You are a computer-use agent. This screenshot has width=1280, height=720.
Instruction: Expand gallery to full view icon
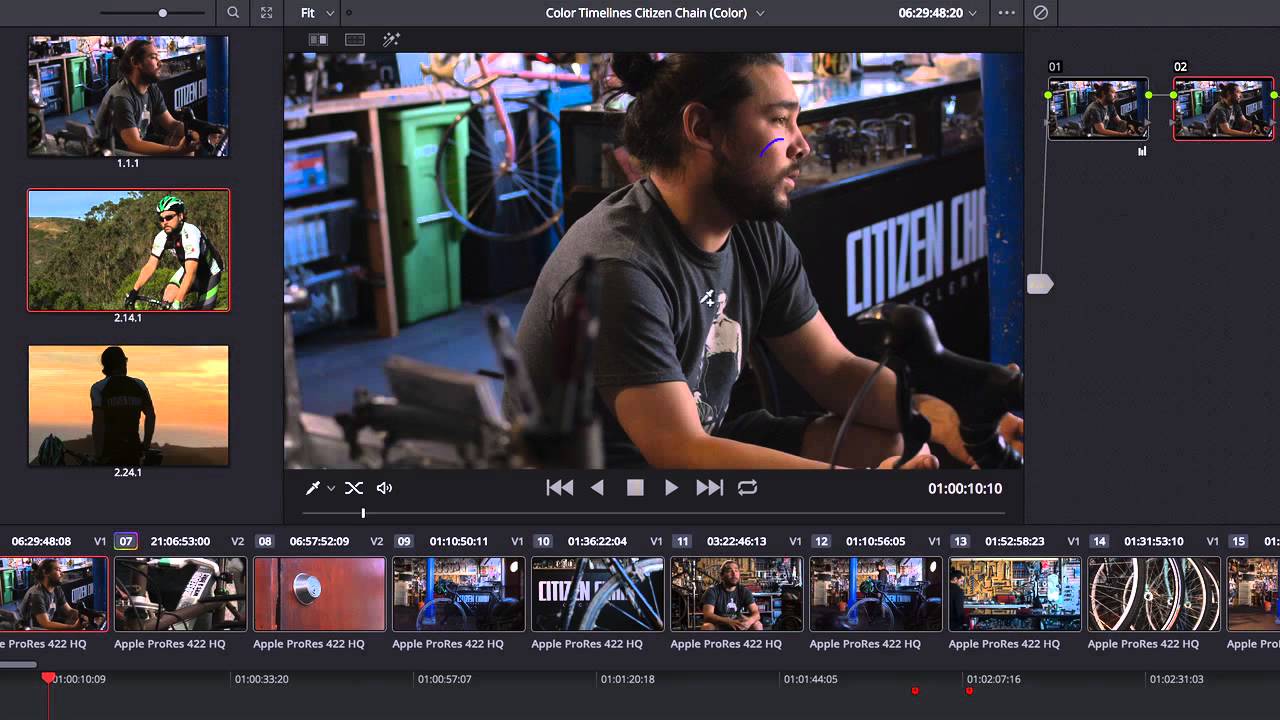266,13
